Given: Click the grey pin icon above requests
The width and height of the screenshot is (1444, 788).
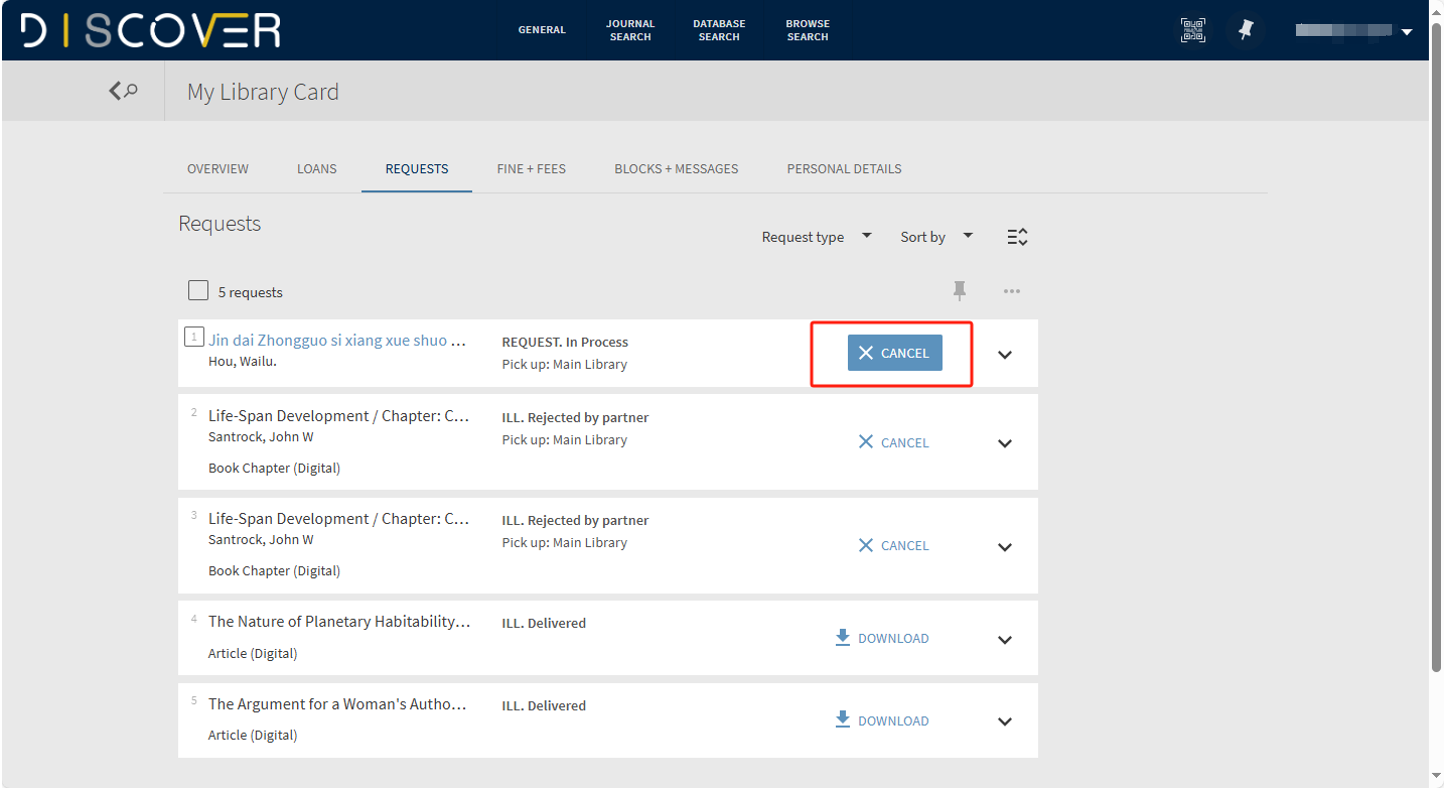Looking at the screenshot, I should pos(960,291).
